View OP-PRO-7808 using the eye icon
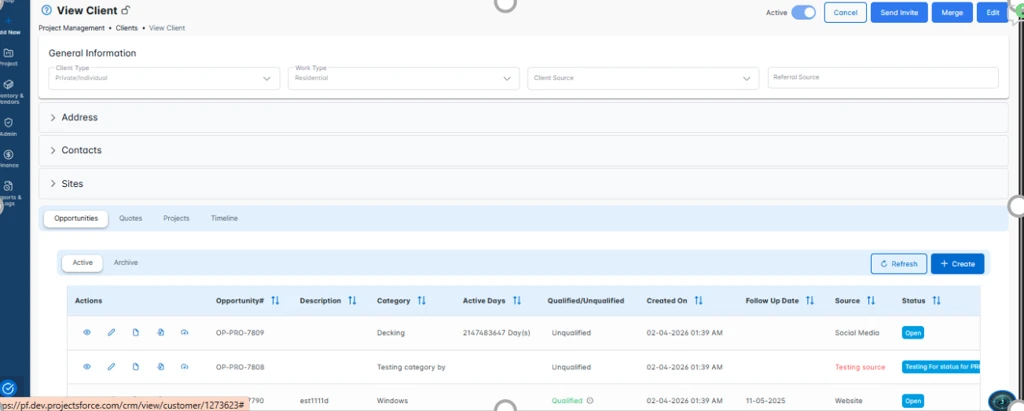This screenshot has width=1024, height=411. pos(87,367)
